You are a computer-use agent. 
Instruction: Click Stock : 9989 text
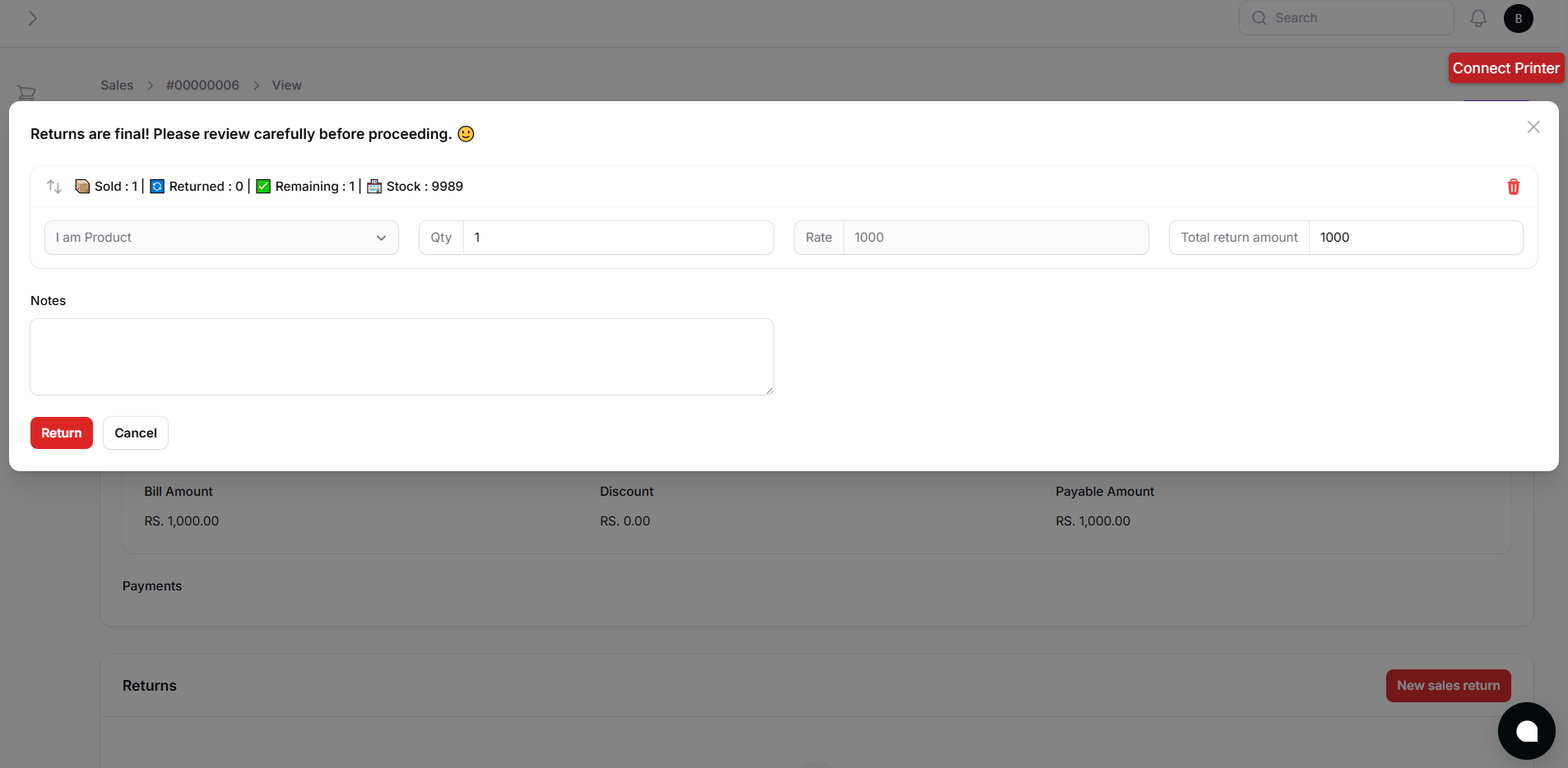(x=424, y=187)
